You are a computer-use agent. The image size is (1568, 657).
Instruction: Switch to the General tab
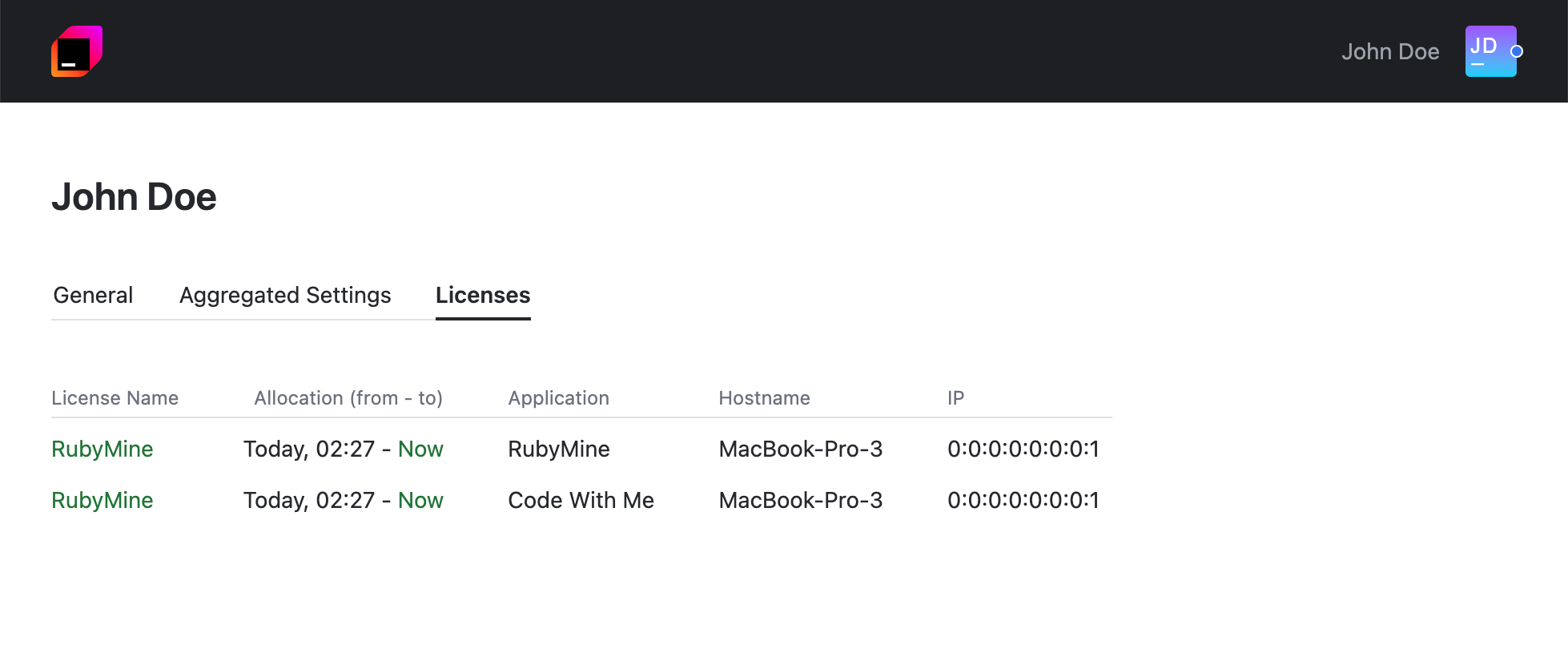[x=93, y=296]
